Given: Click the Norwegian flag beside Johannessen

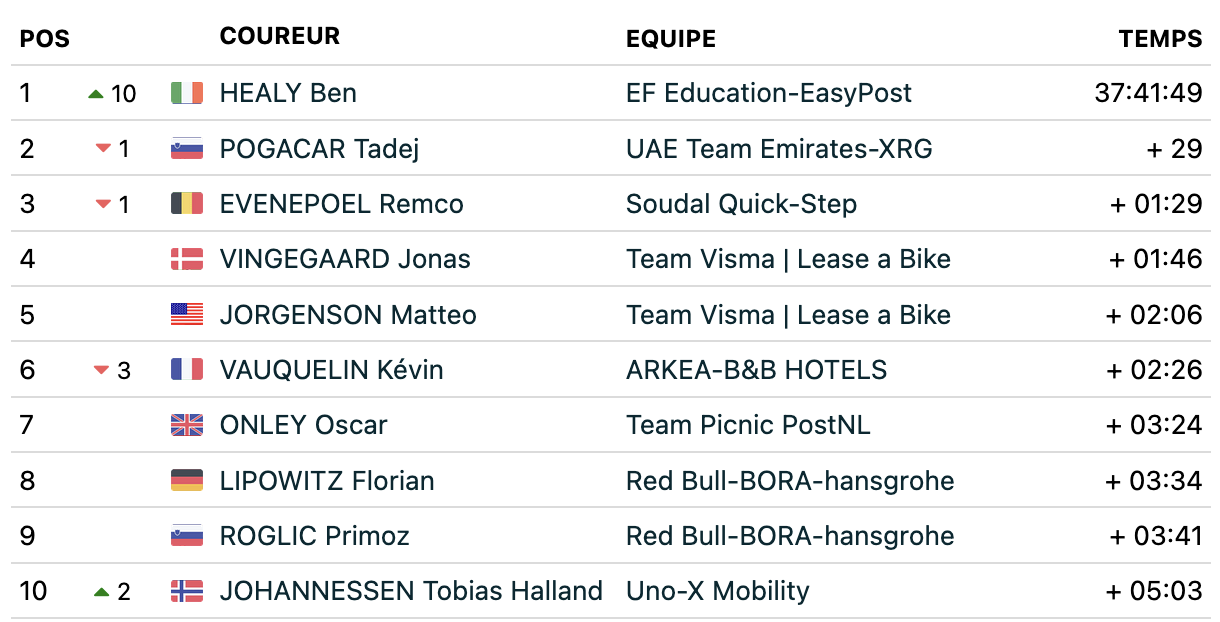Looking at the screenshot, I should pyautogui.click(x=187, y=591).
